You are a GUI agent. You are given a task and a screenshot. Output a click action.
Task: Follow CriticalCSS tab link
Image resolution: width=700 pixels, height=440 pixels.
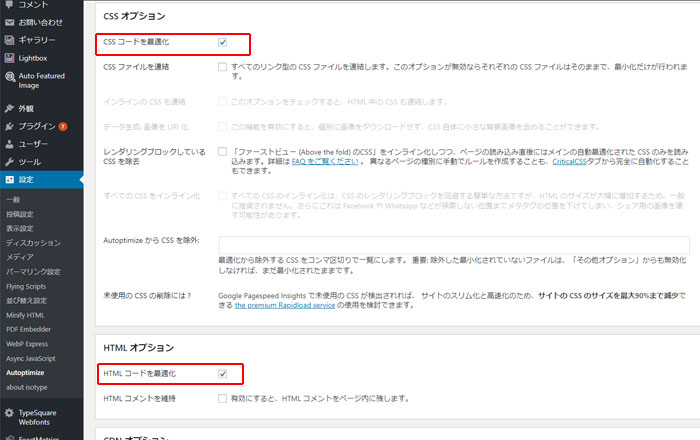569,162
